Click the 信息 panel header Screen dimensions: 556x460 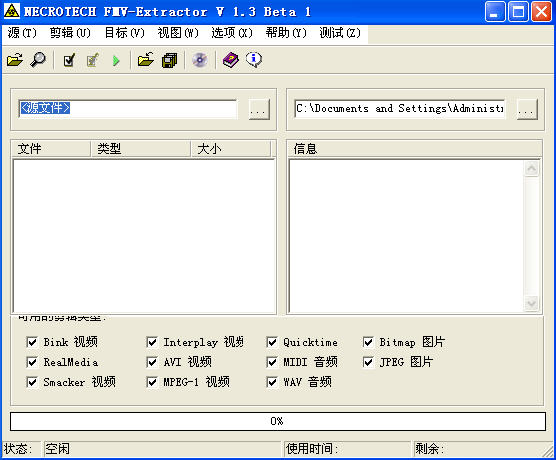pyautogui.click(x=414, y=149)
